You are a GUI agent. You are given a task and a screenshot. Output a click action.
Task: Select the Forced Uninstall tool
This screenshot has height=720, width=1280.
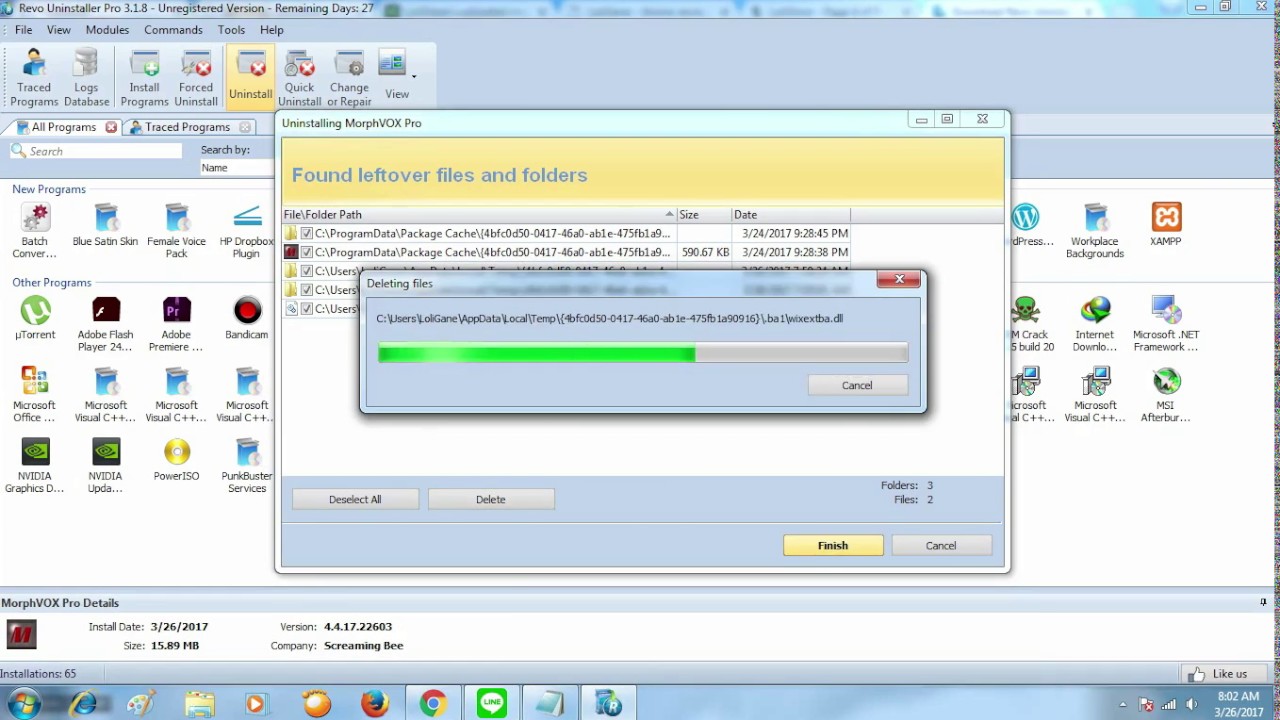click(196, 78)
